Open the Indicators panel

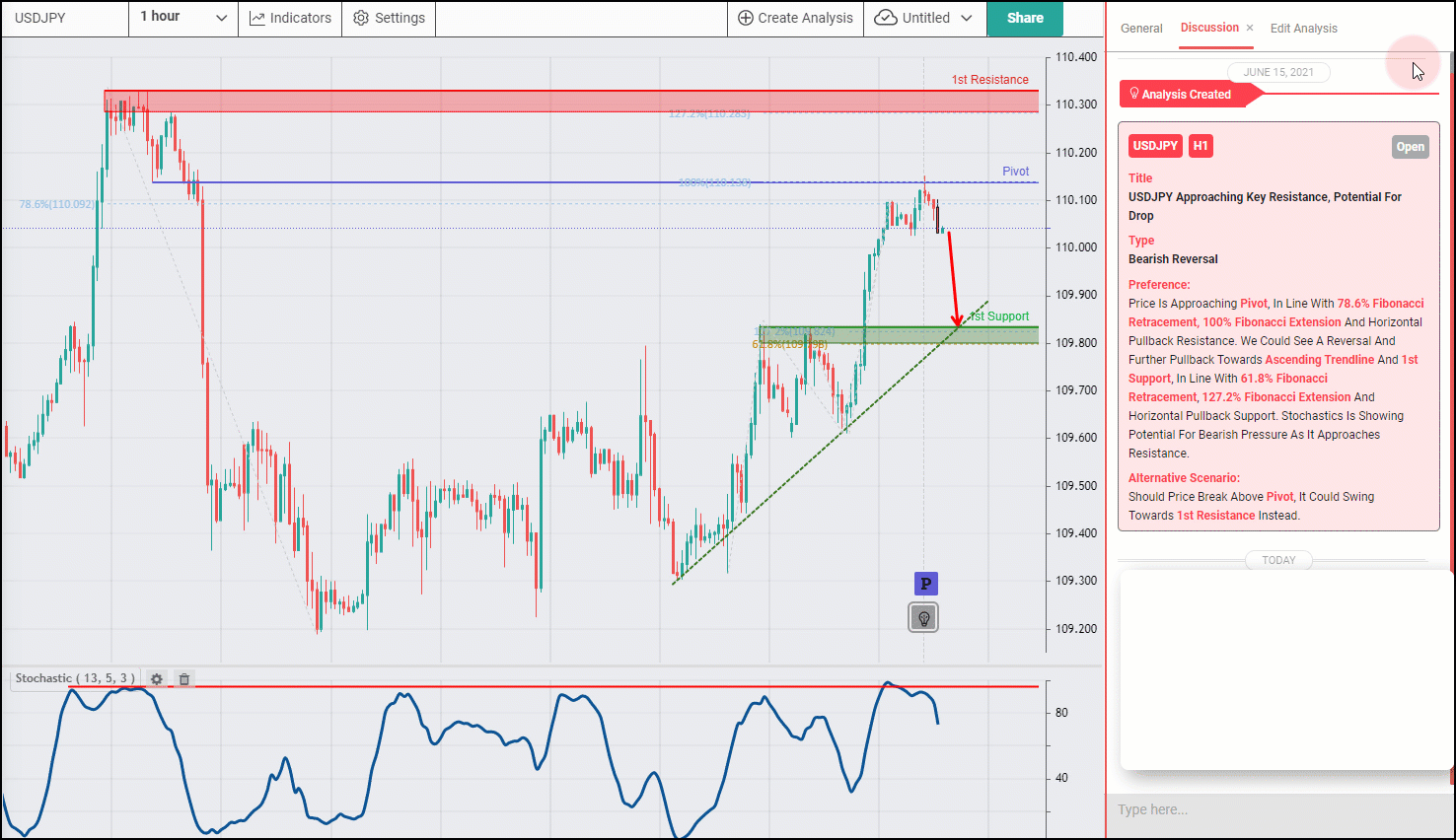tap(290, 18)
